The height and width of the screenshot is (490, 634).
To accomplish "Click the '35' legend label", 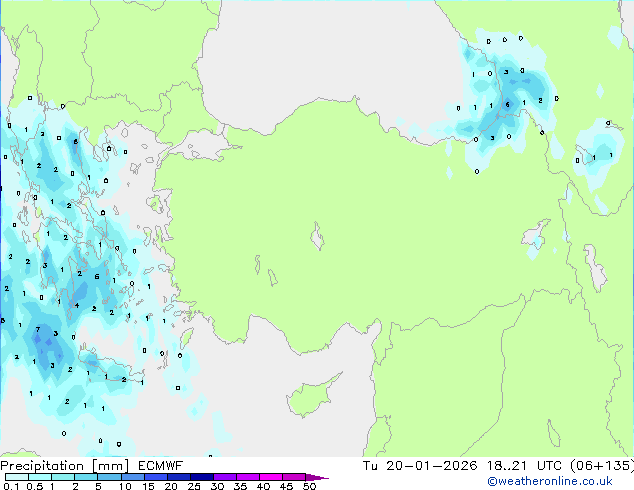I will pyautogui.click(x=240, y=486).
